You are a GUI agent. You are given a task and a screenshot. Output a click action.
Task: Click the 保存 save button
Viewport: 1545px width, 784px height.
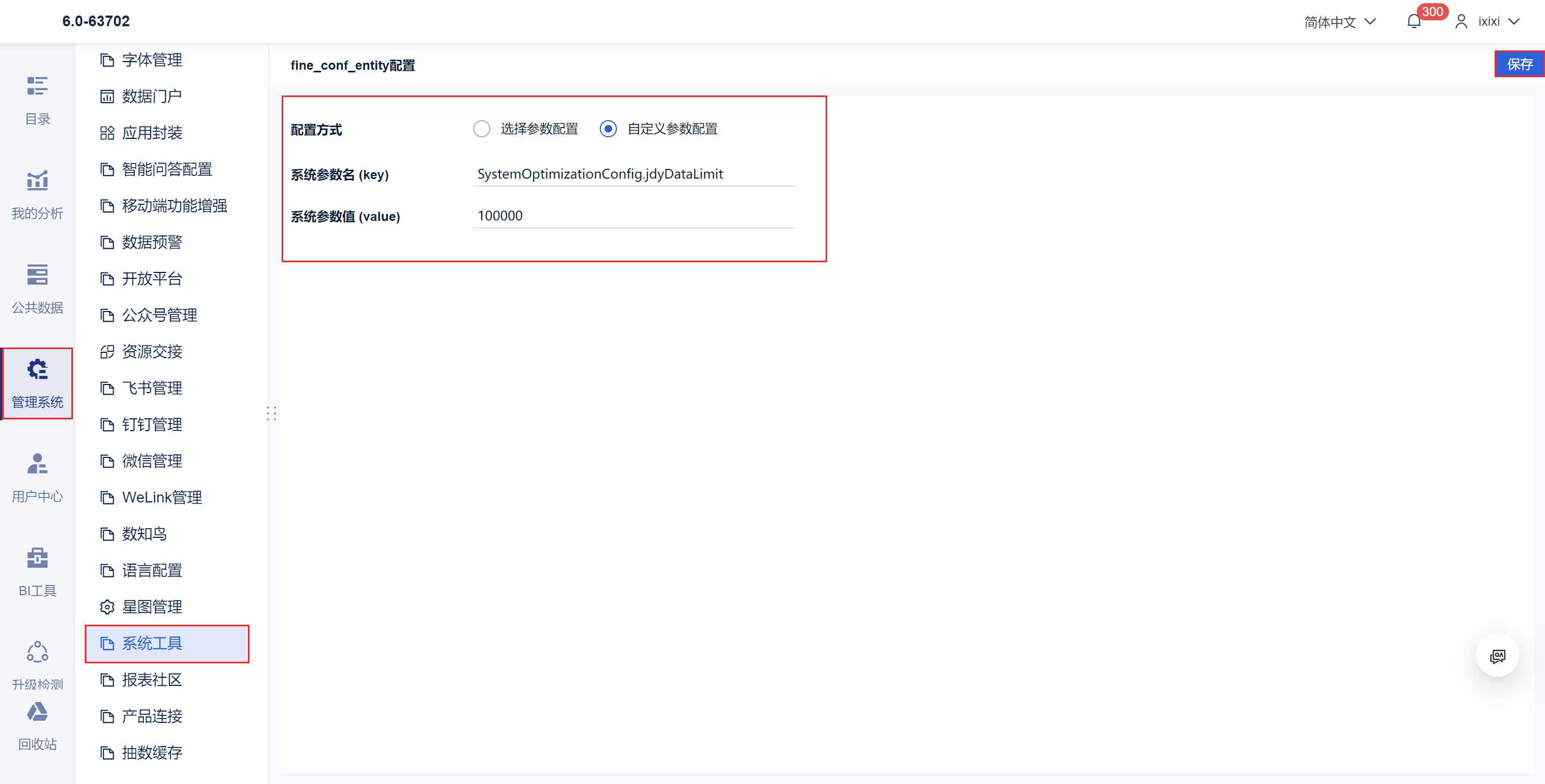pos(1519,64)
